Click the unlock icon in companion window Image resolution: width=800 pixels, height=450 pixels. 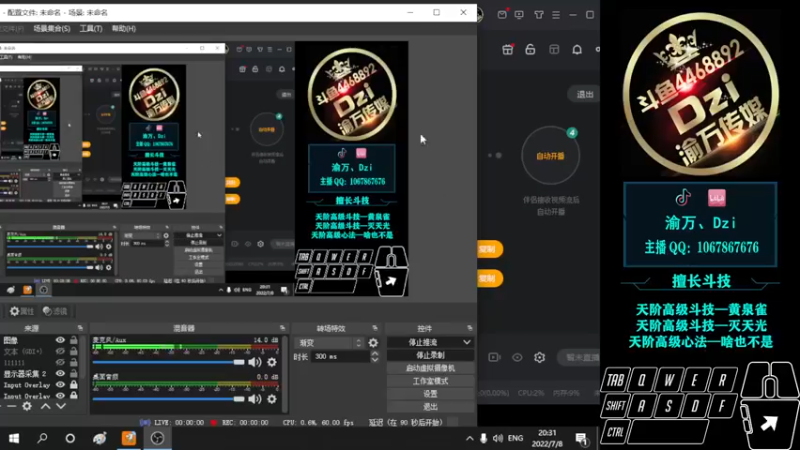pos(531,49)
